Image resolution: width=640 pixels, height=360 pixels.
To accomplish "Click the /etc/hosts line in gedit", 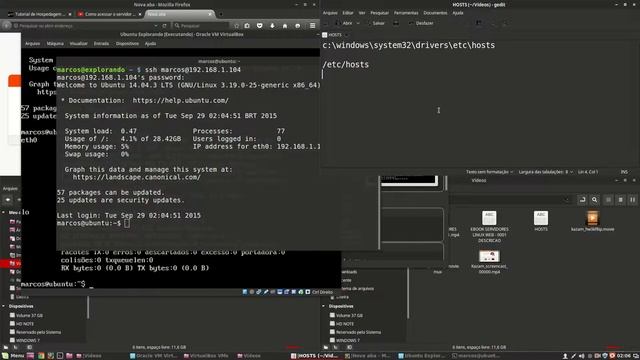I will 345,64.
